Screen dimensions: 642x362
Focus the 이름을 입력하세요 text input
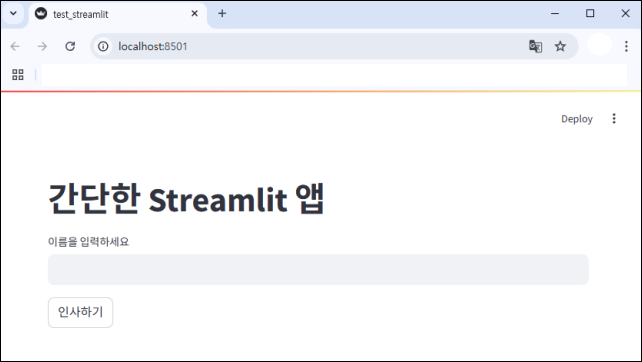[318, 269]
